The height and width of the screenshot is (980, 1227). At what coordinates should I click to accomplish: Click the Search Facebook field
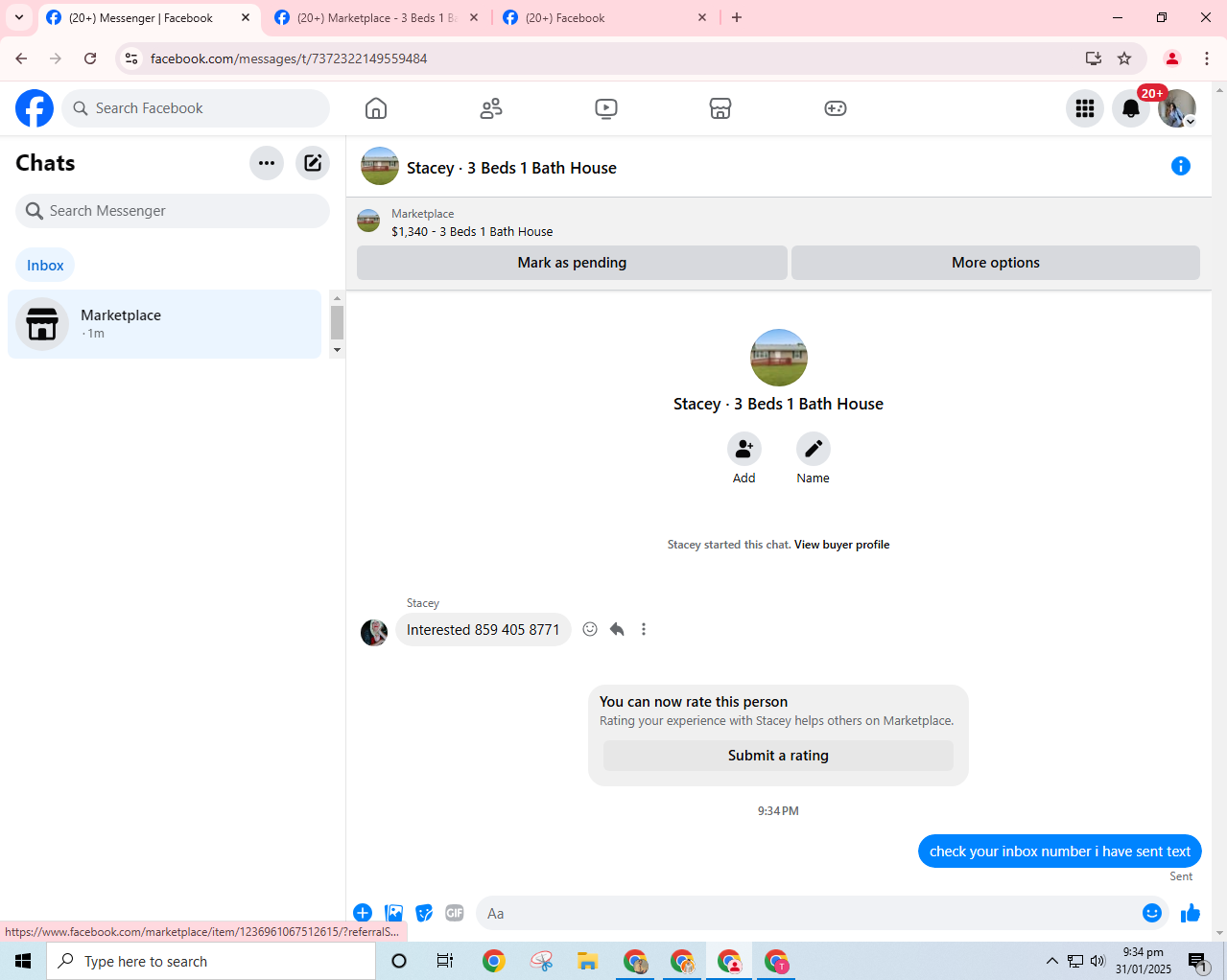point(196,108)
